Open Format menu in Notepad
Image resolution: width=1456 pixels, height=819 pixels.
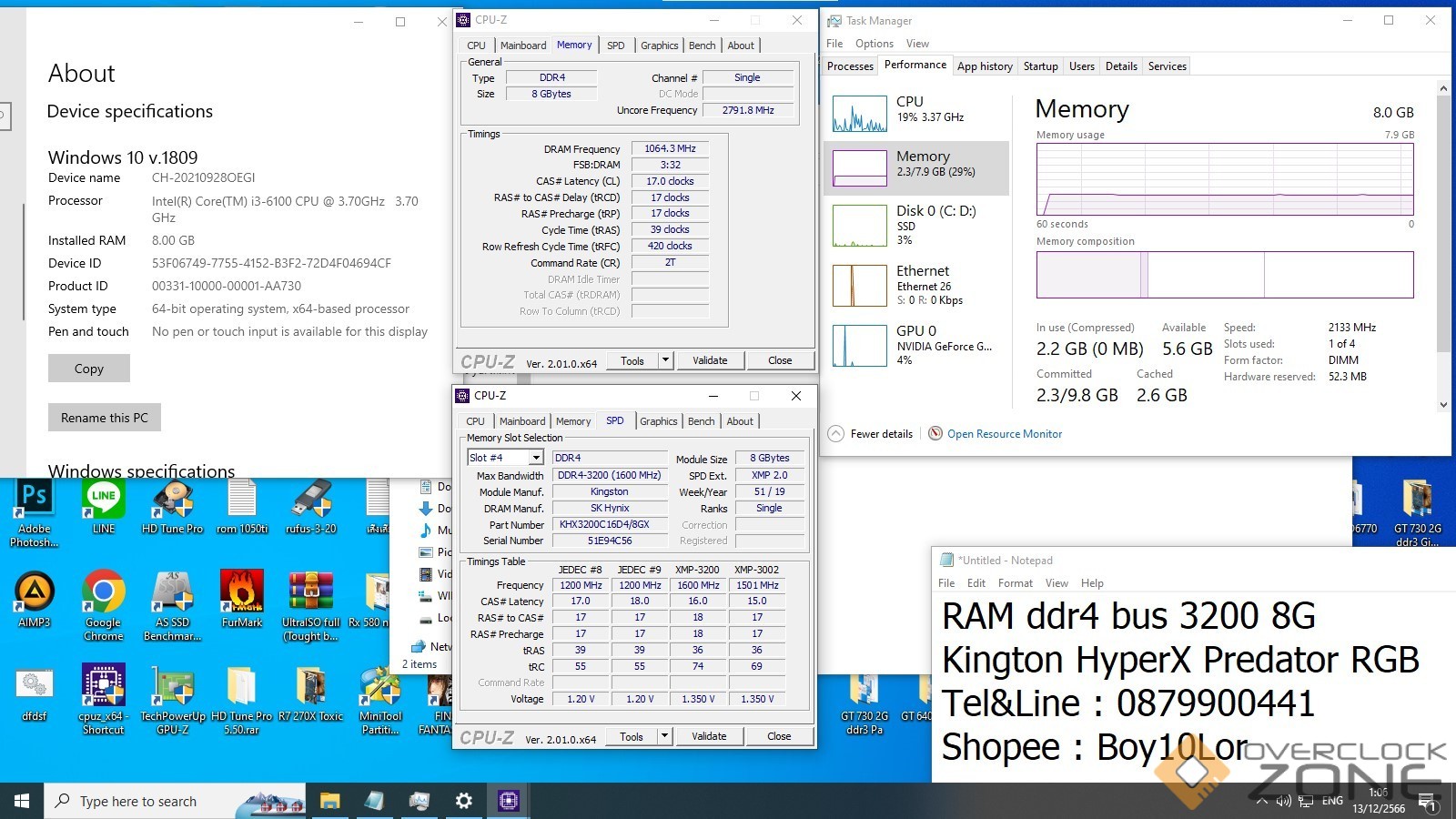click(x=1015, y=583)
